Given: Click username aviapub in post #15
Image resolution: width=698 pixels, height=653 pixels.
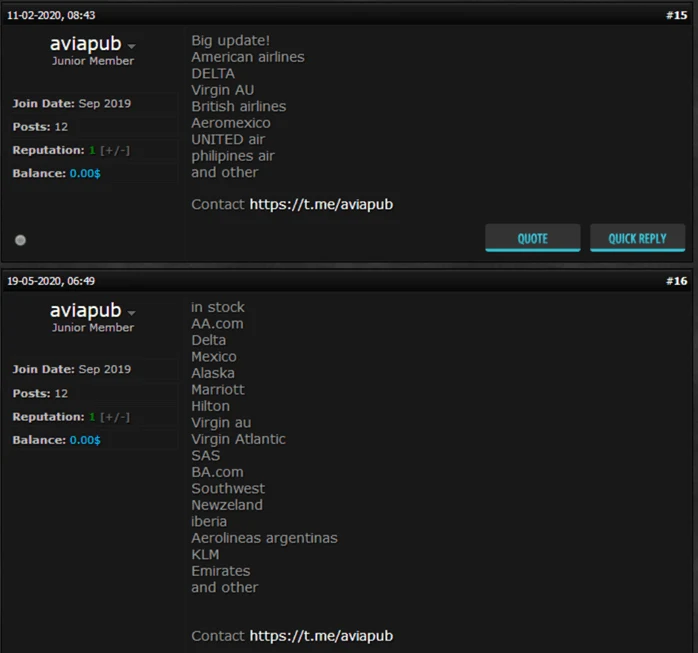Looking at the screenshot, I should coord(85,44).
